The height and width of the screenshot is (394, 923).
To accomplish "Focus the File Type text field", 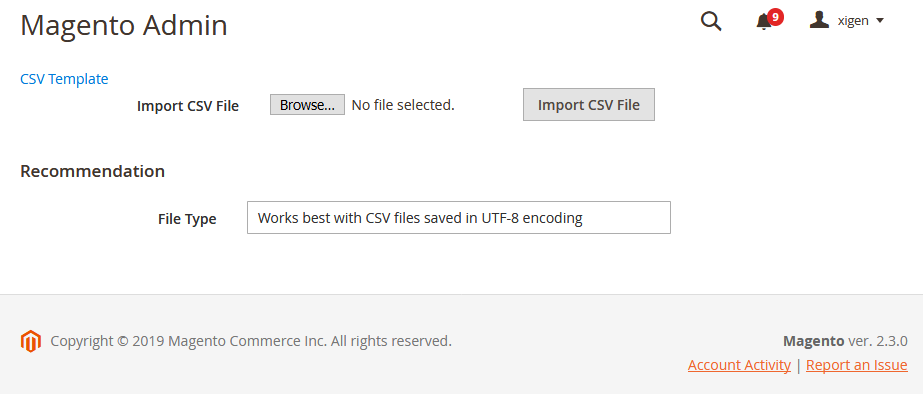I will [459, 218].
